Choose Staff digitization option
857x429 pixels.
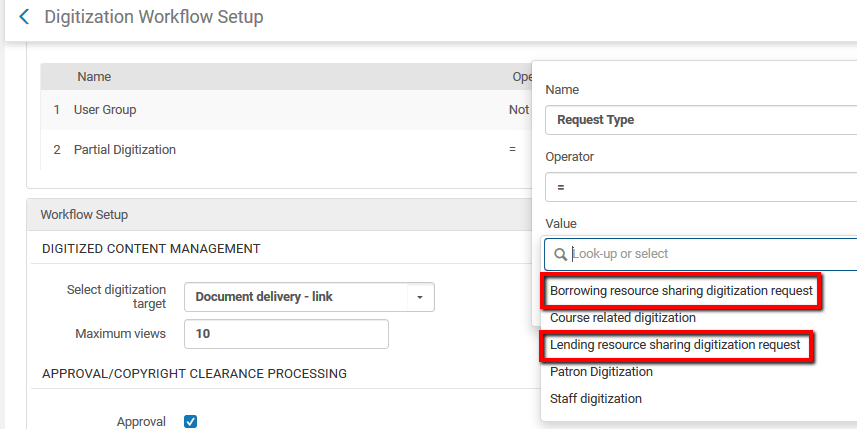click(x=596, y=399)
